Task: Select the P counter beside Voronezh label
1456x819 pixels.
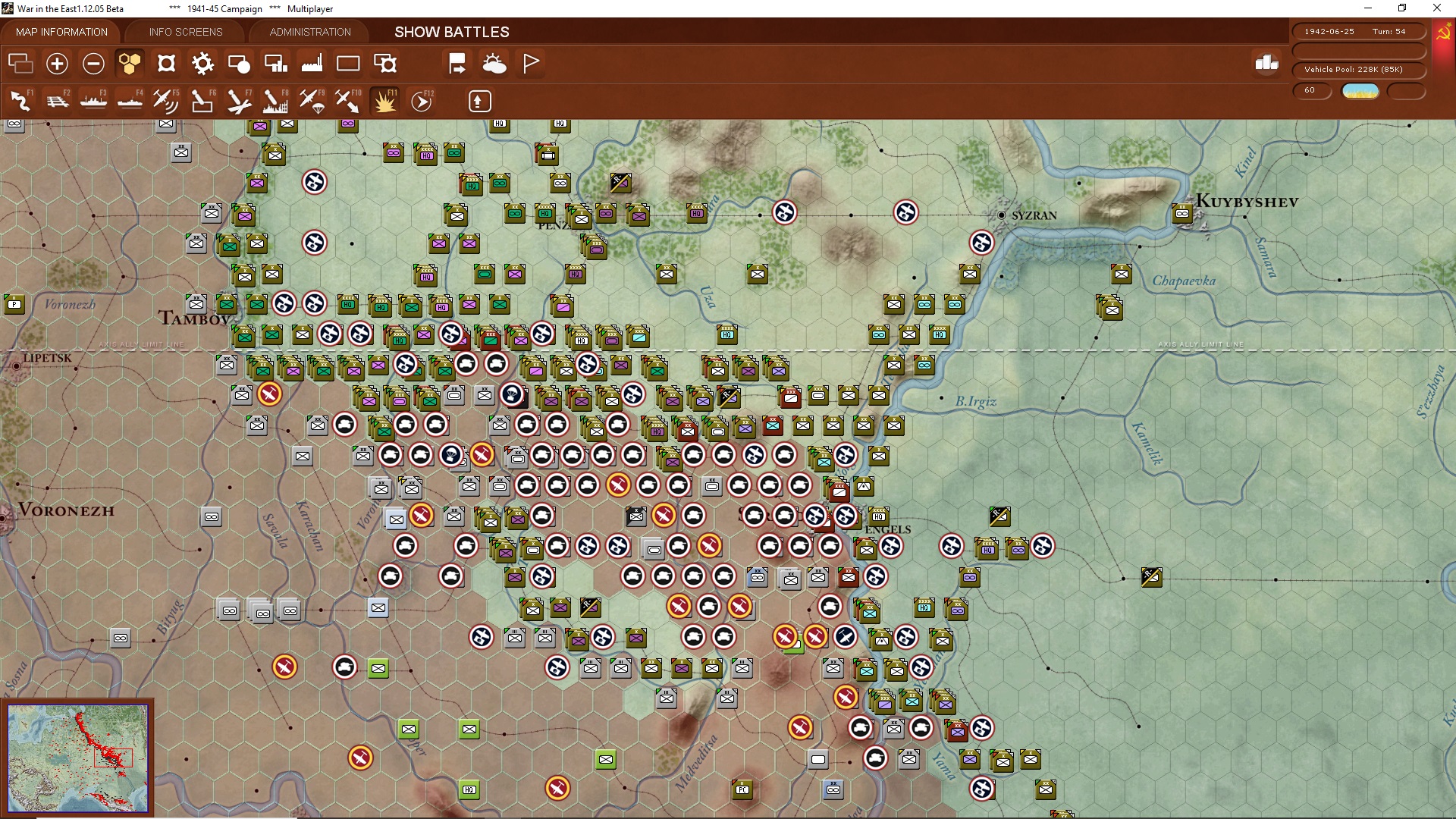Action: 14,304
